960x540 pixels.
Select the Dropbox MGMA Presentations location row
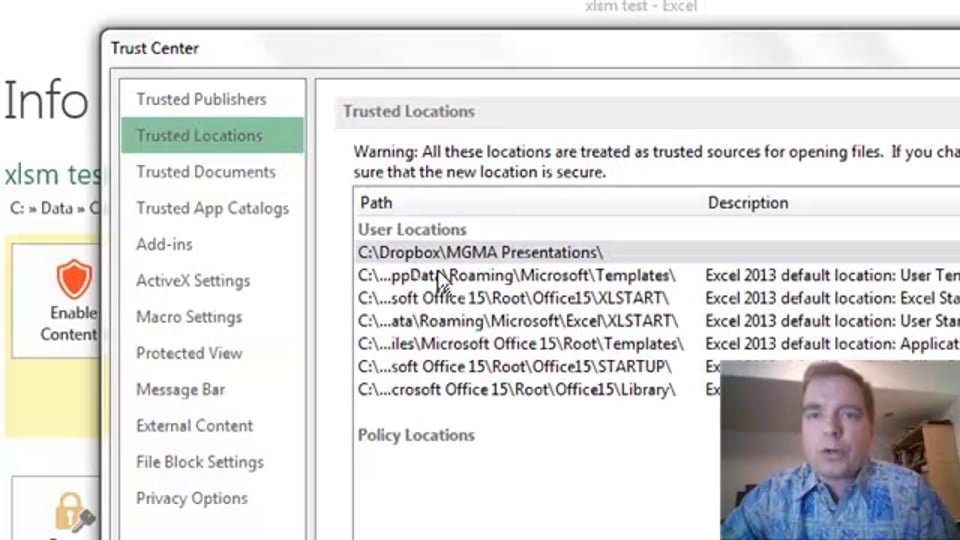click(658, 252)
